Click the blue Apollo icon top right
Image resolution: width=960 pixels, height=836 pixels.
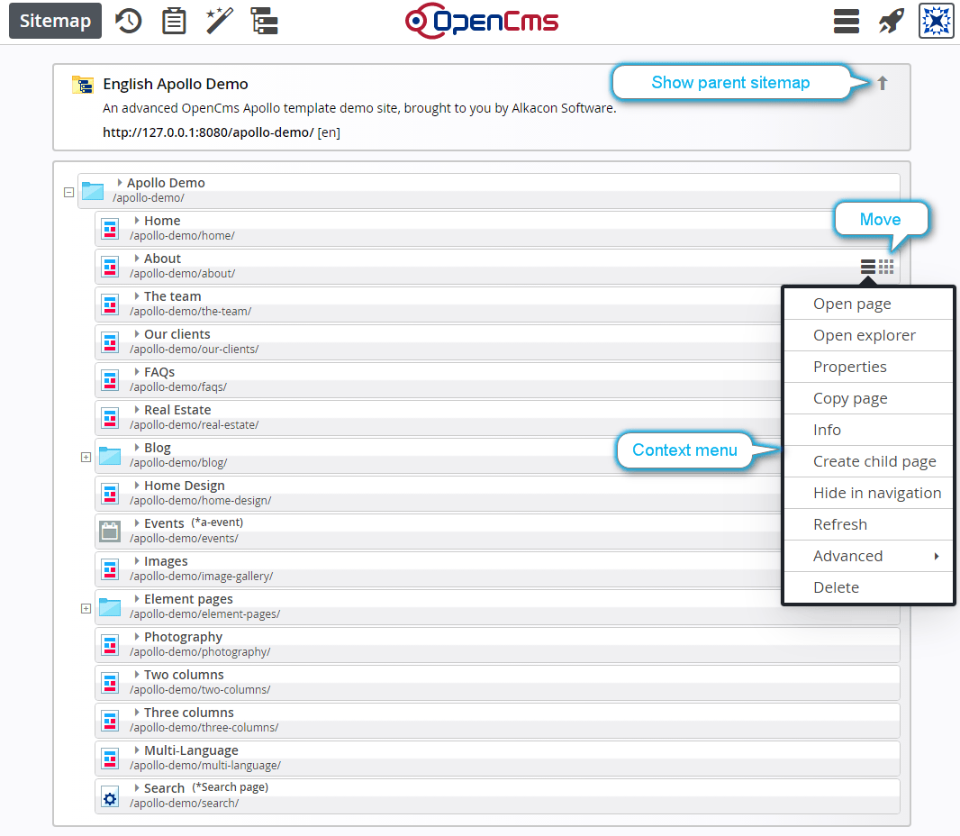click(936, 20)
